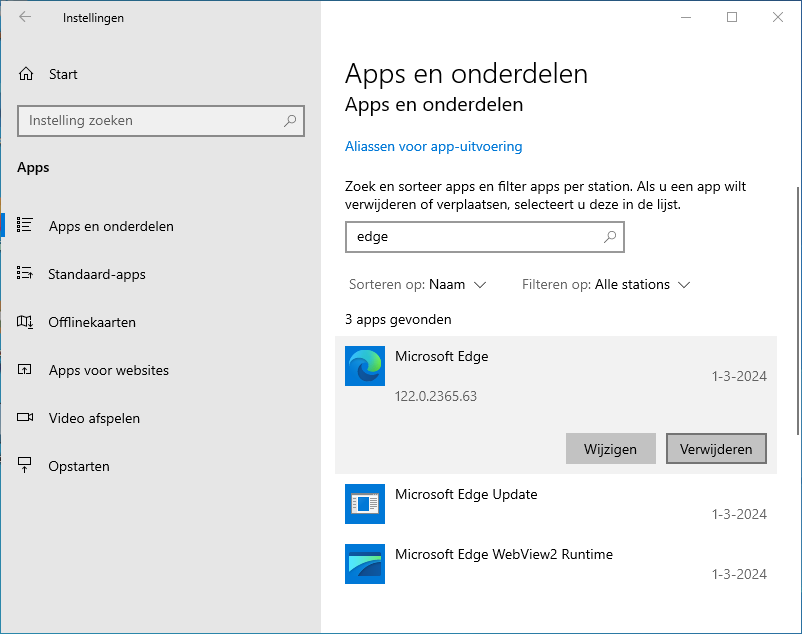
Task: Open Aliassen voor app-uitvoering link
Action: [x=433, y=146]
